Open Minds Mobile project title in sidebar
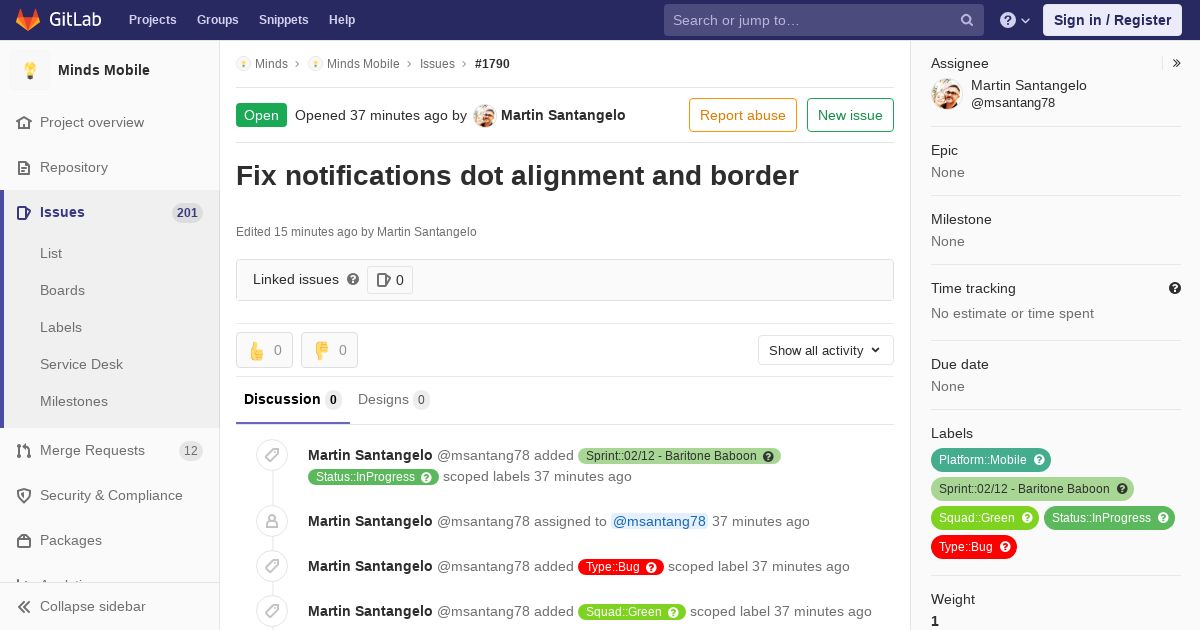This screenshot has width=1200, height=630. 104,70
